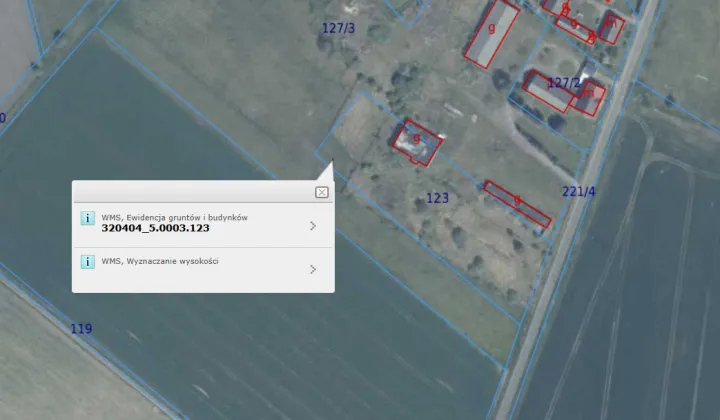Click road parcel label 221/4
720x420 pixels.
579,191
